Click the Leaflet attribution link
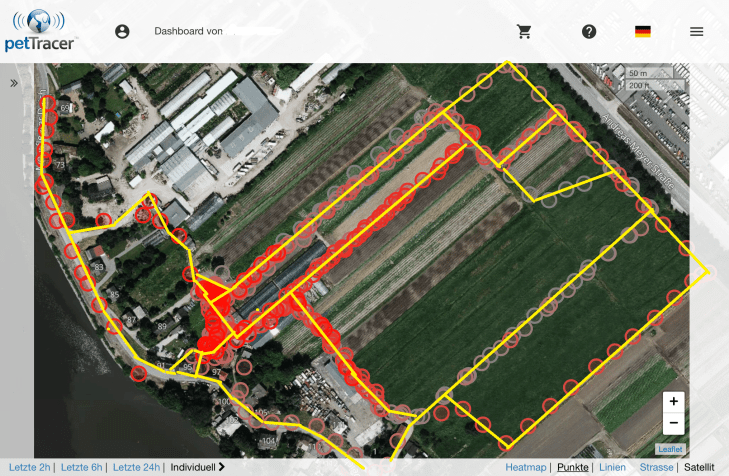The image size is (729, 476). click(669, 449)
